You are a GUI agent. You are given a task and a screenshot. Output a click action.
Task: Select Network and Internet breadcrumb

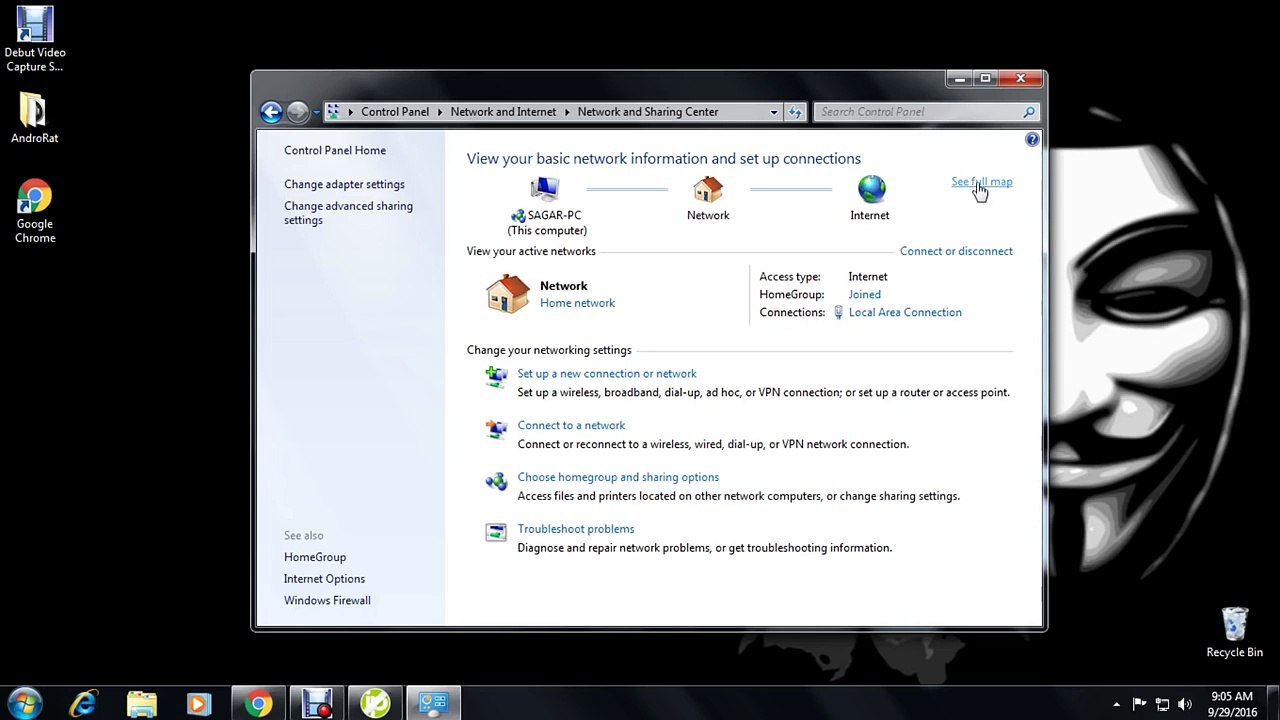[503, 112]
